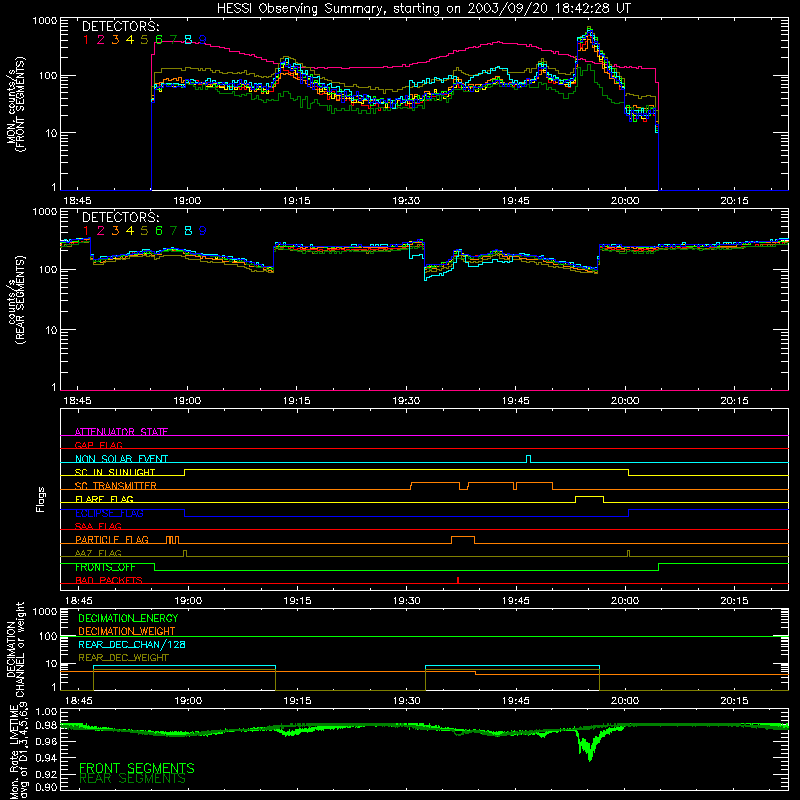Click the NON_SOLAR_EVENT flag label
The height and width of the screenshot is (800, 800).
(121, 459)
